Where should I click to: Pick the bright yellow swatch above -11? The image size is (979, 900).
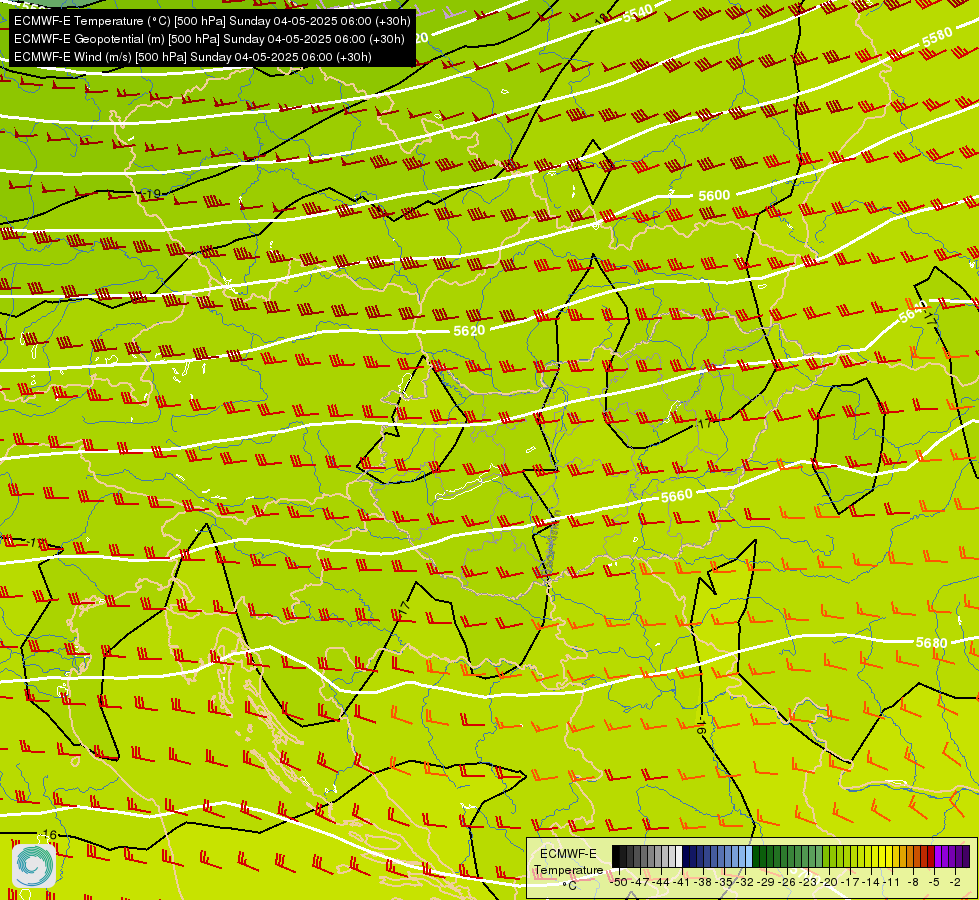889,856
